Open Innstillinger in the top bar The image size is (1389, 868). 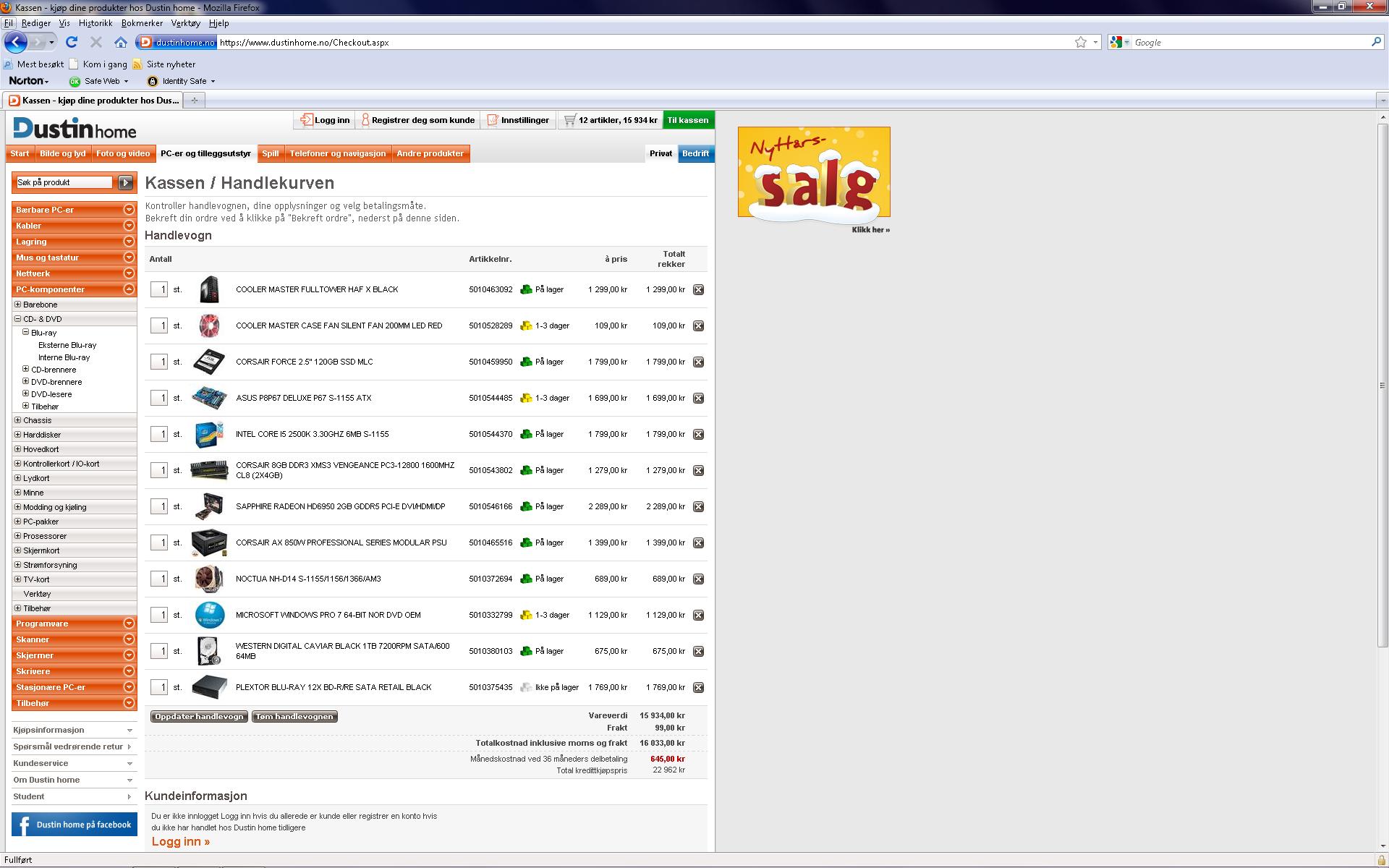519,120
